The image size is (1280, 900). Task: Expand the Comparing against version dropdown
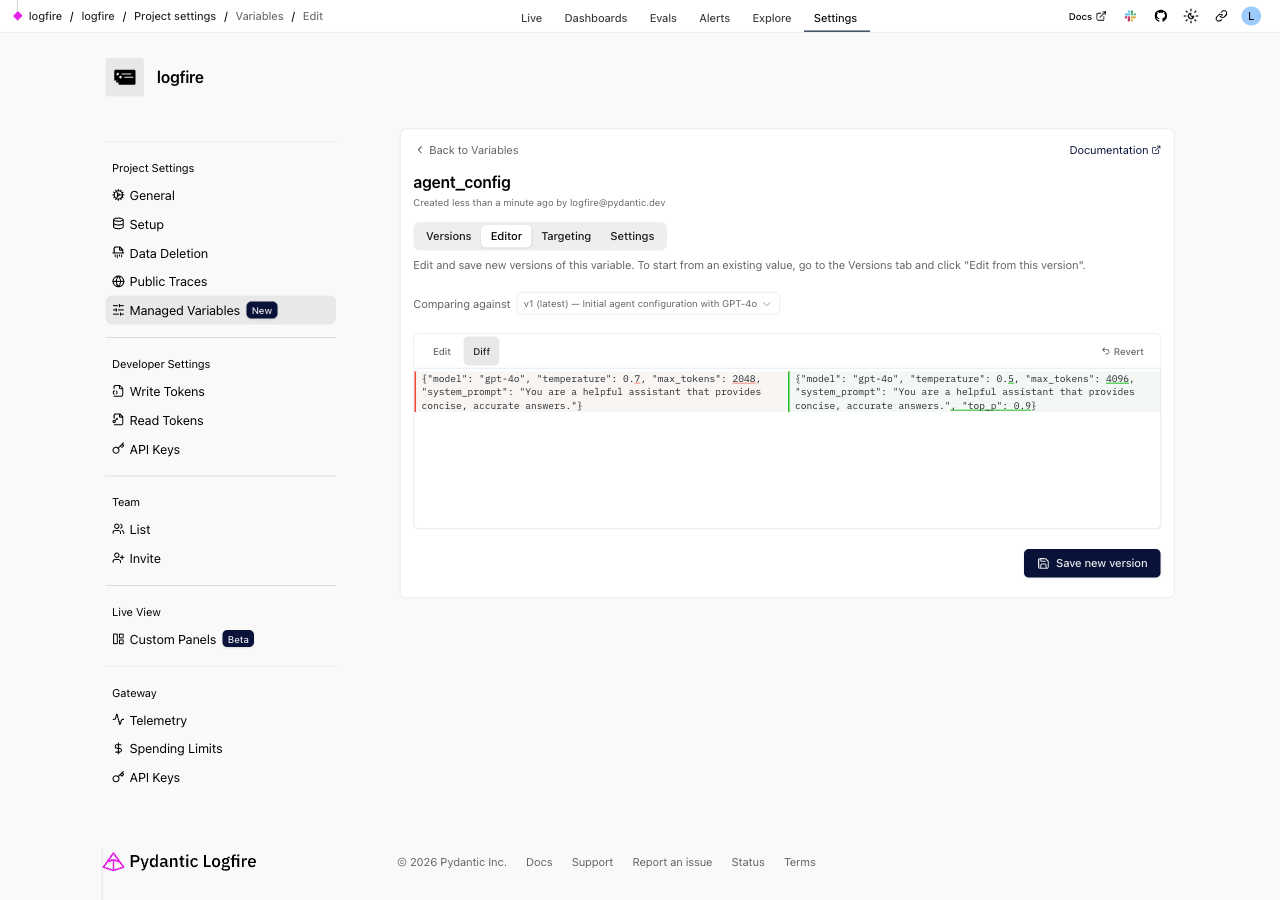[x=648, y=304]
